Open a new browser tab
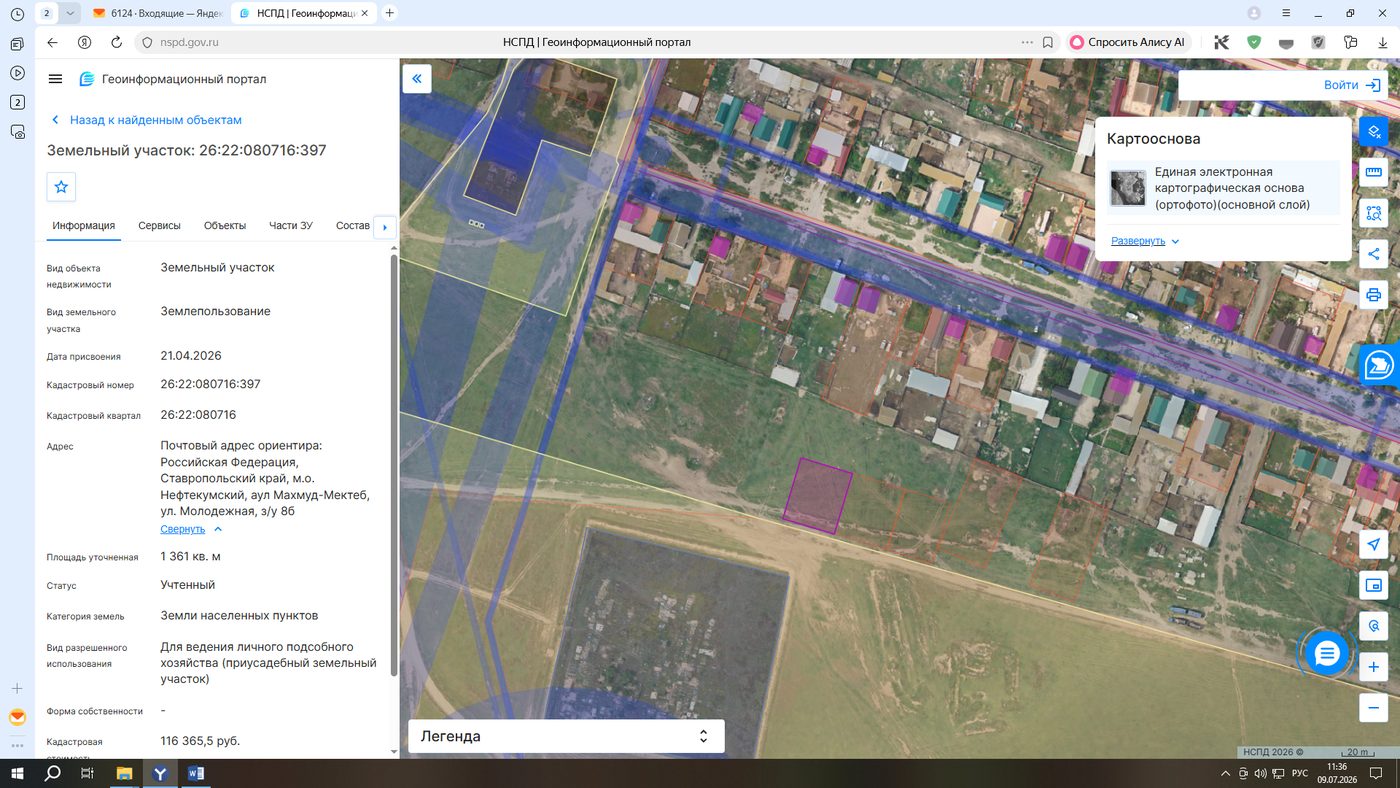The width and height of the screenshot is (1400, 788). click(390, 13)
